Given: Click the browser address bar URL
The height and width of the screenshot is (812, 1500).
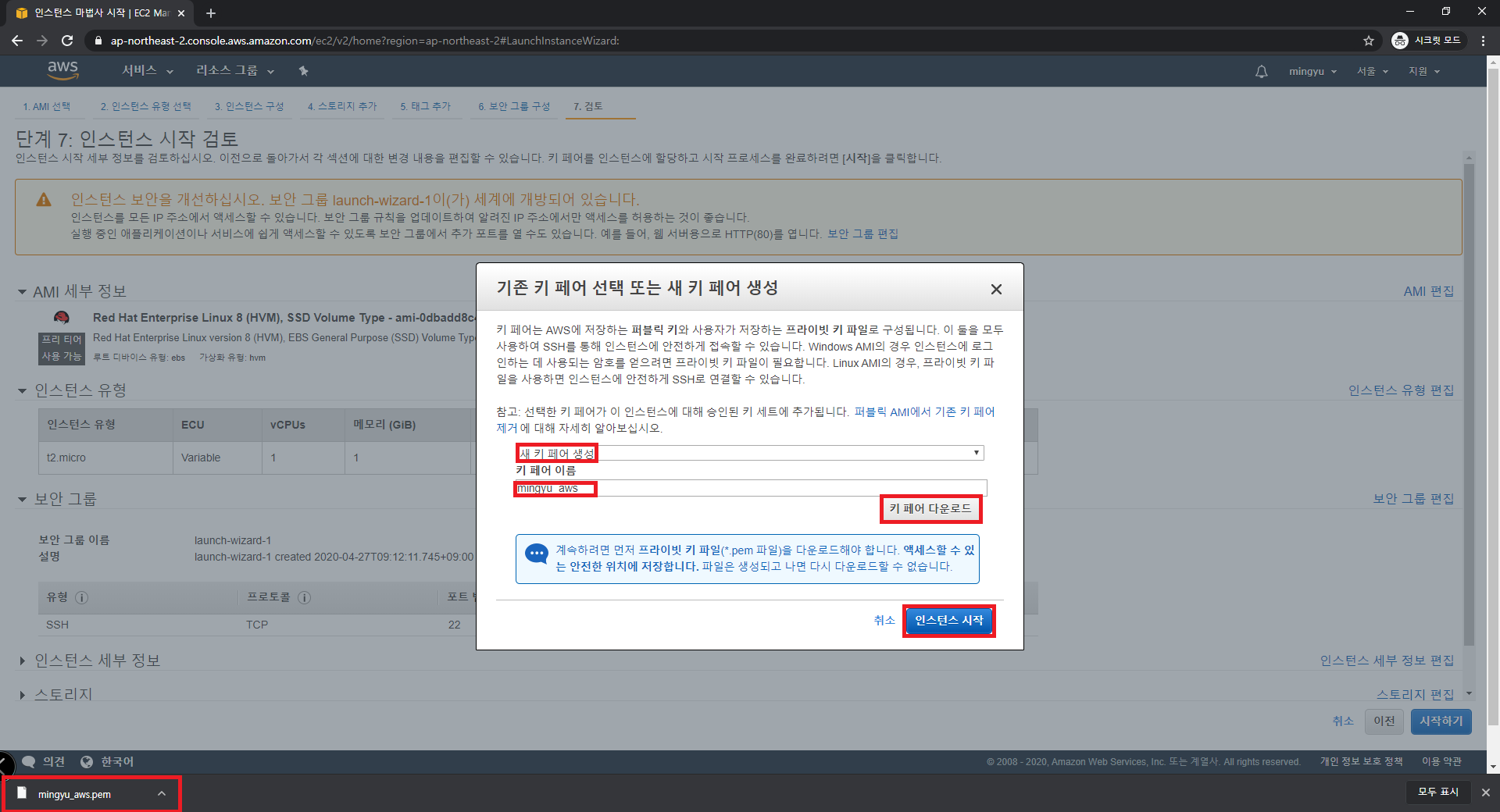Looking at the screenshot, I should click(365, 41).
